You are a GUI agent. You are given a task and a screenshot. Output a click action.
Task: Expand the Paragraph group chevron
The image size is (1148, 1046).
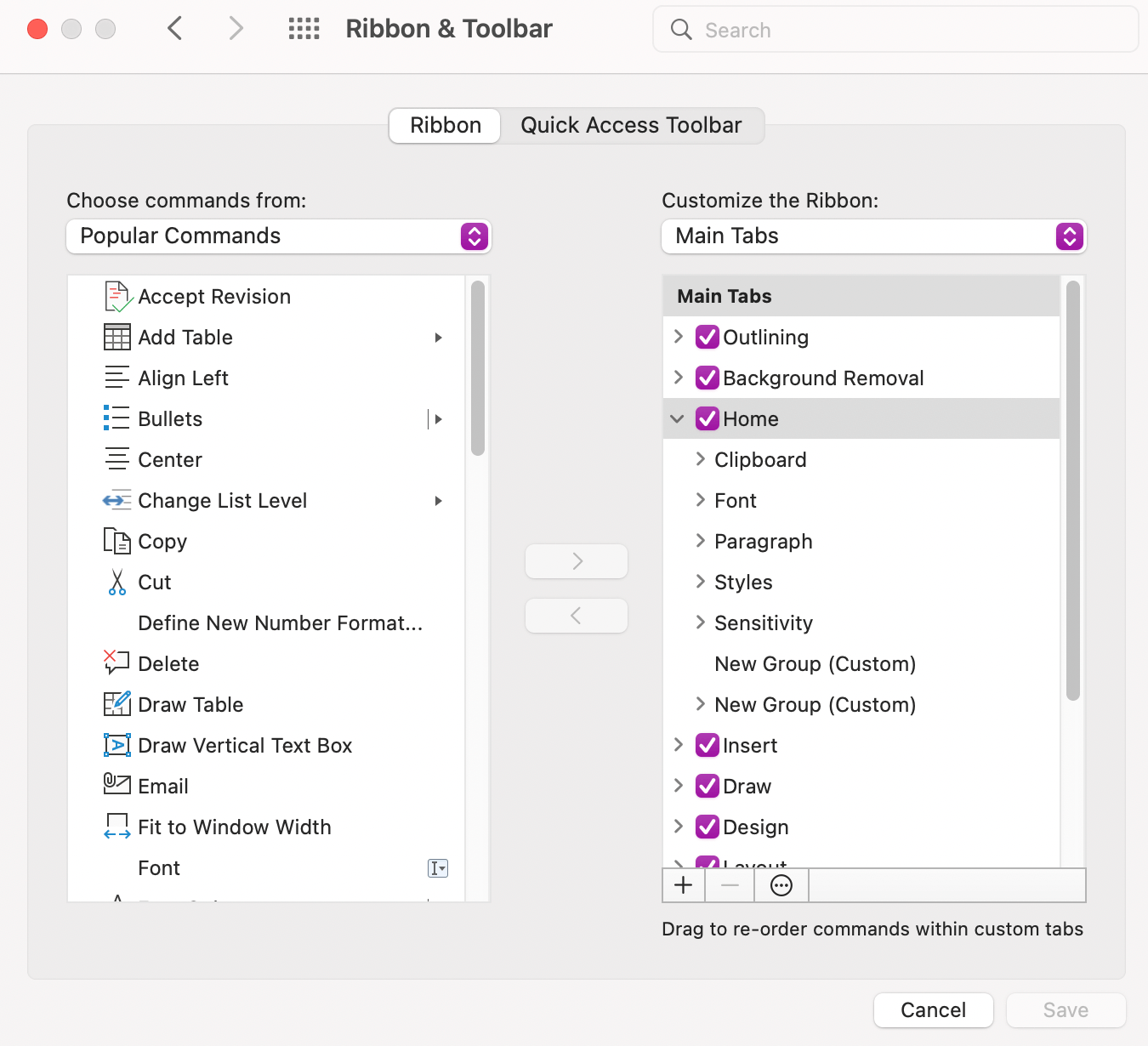point(701,541)
